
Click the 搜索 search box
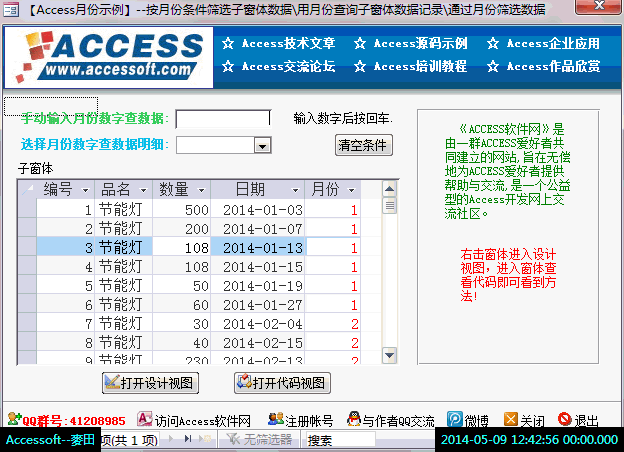click(340, 440)
